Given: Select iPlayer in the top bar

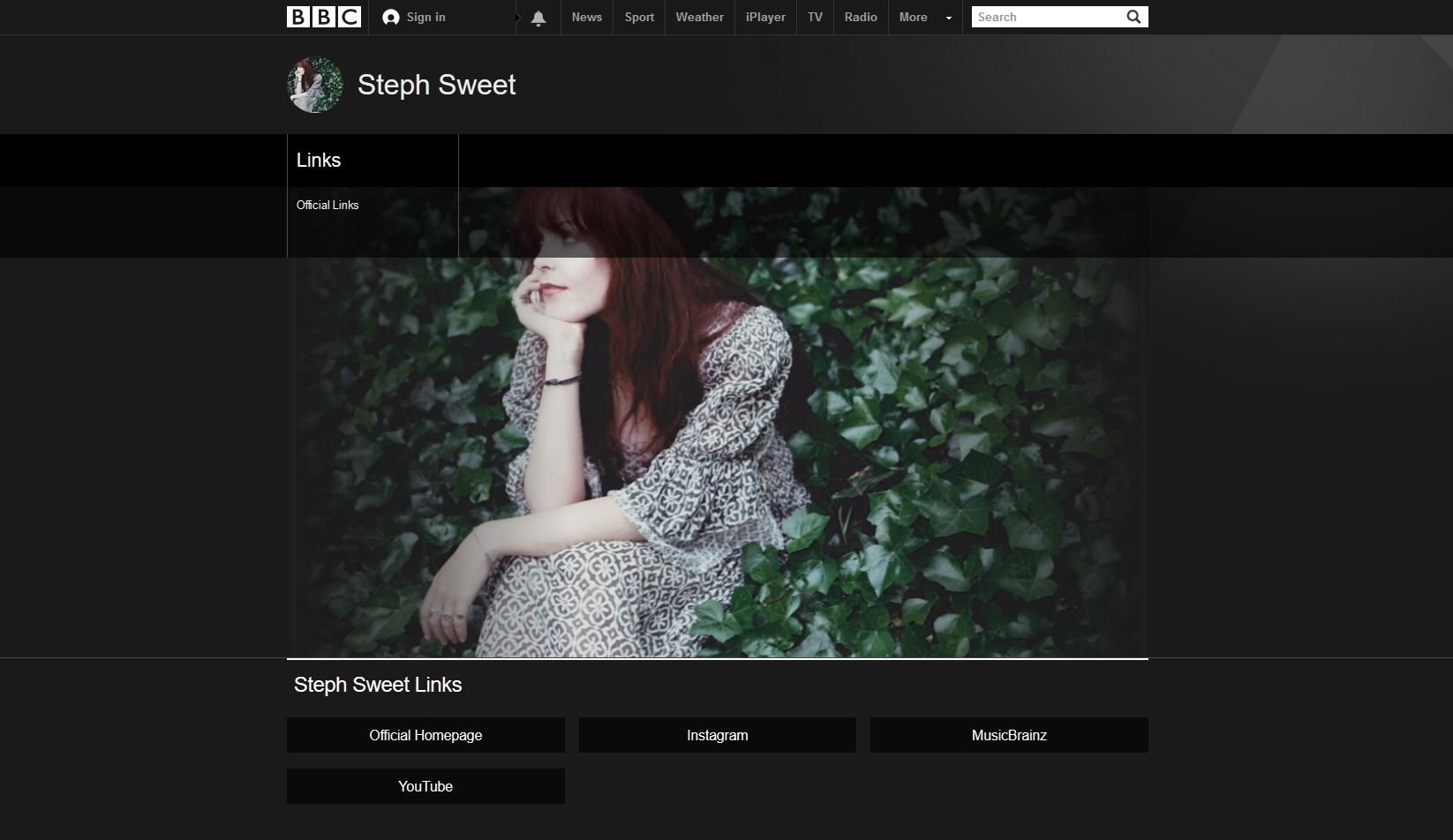Looking at the screenshot, I should coord(765,17).
